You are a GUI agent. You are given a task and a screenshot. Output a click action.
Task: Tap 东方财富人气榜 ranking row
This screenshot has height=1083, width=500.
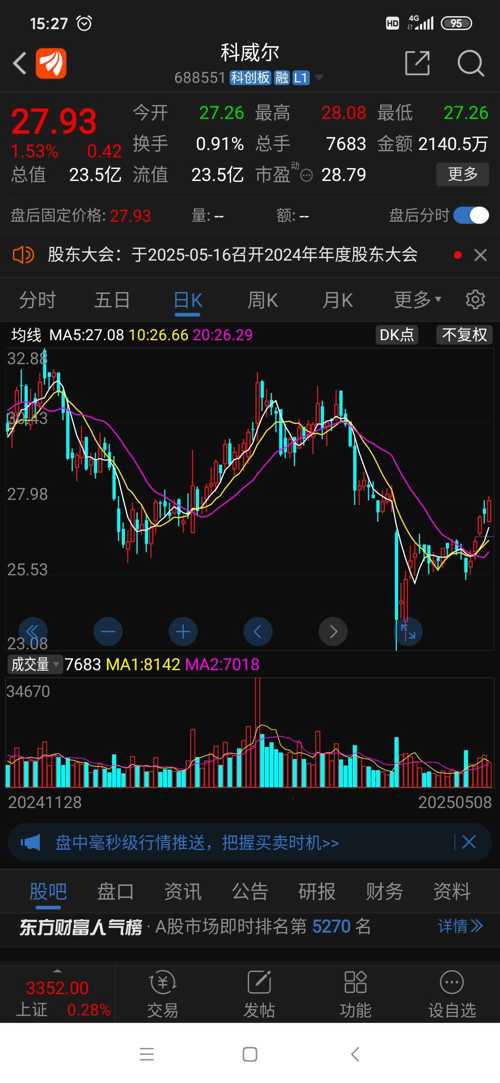250,926
